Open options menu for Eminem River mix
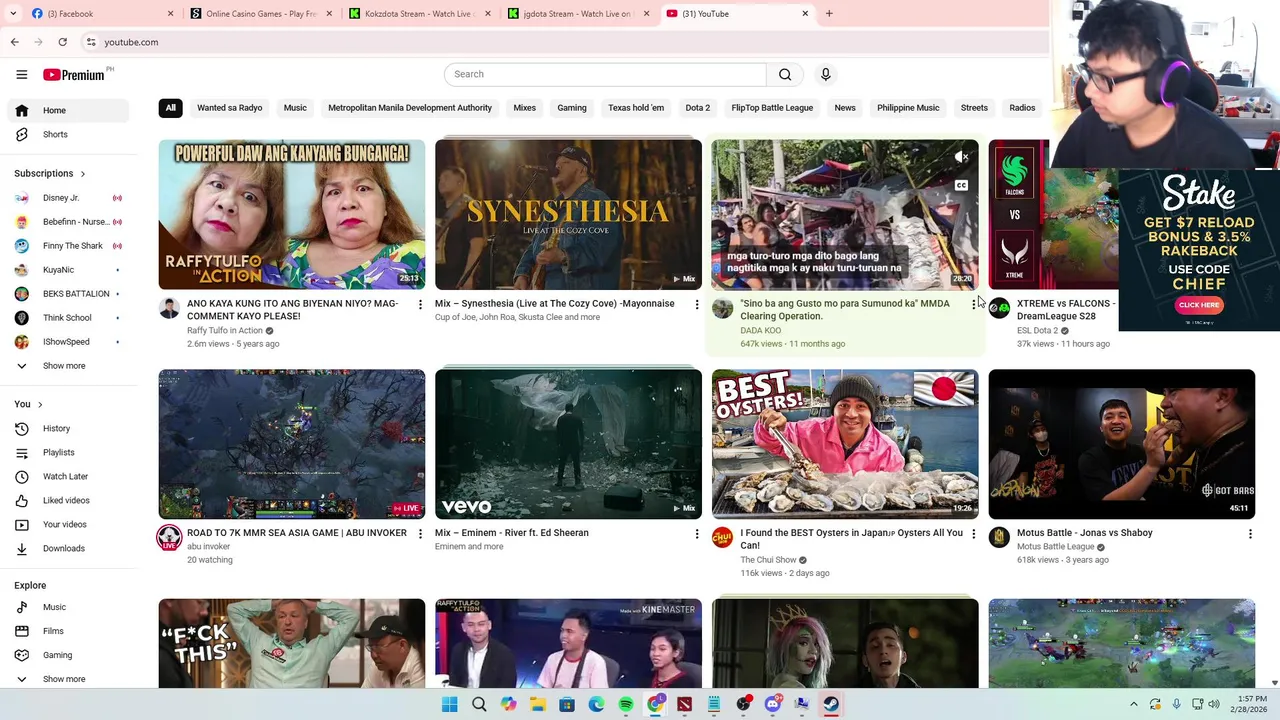Screen dimensions: 1280x720 click(x=697, y=534)
